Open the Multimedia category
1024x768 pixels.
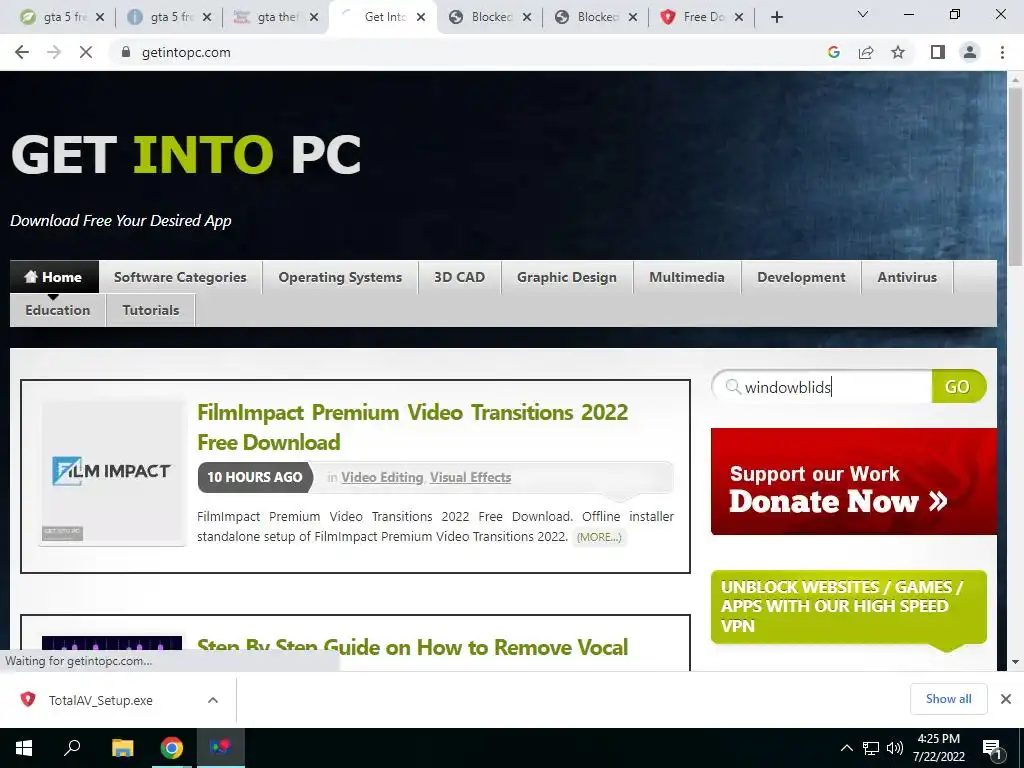pyautogui.click(x=687, y=277)
